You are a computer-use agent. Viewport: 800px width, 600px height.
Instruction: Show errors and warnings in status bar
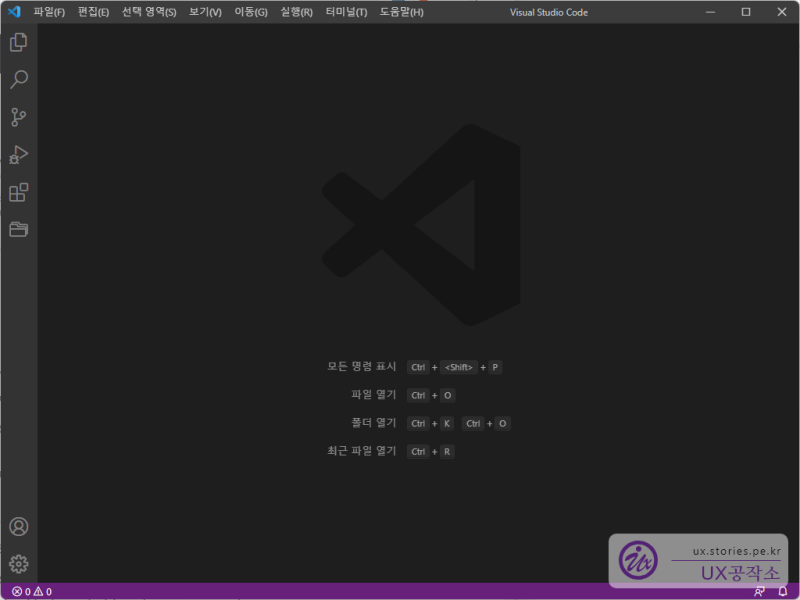pyautogui.click(x=32, y=592)
